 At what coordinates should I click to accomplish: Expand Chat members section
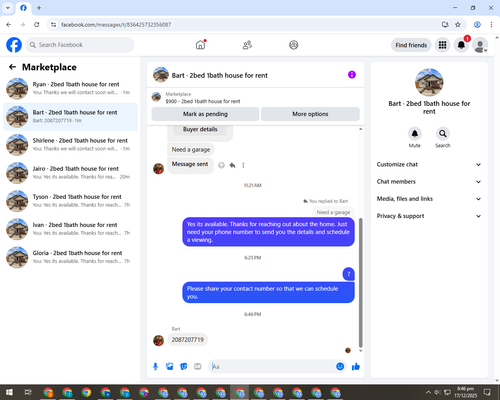[x=429, y=182]
